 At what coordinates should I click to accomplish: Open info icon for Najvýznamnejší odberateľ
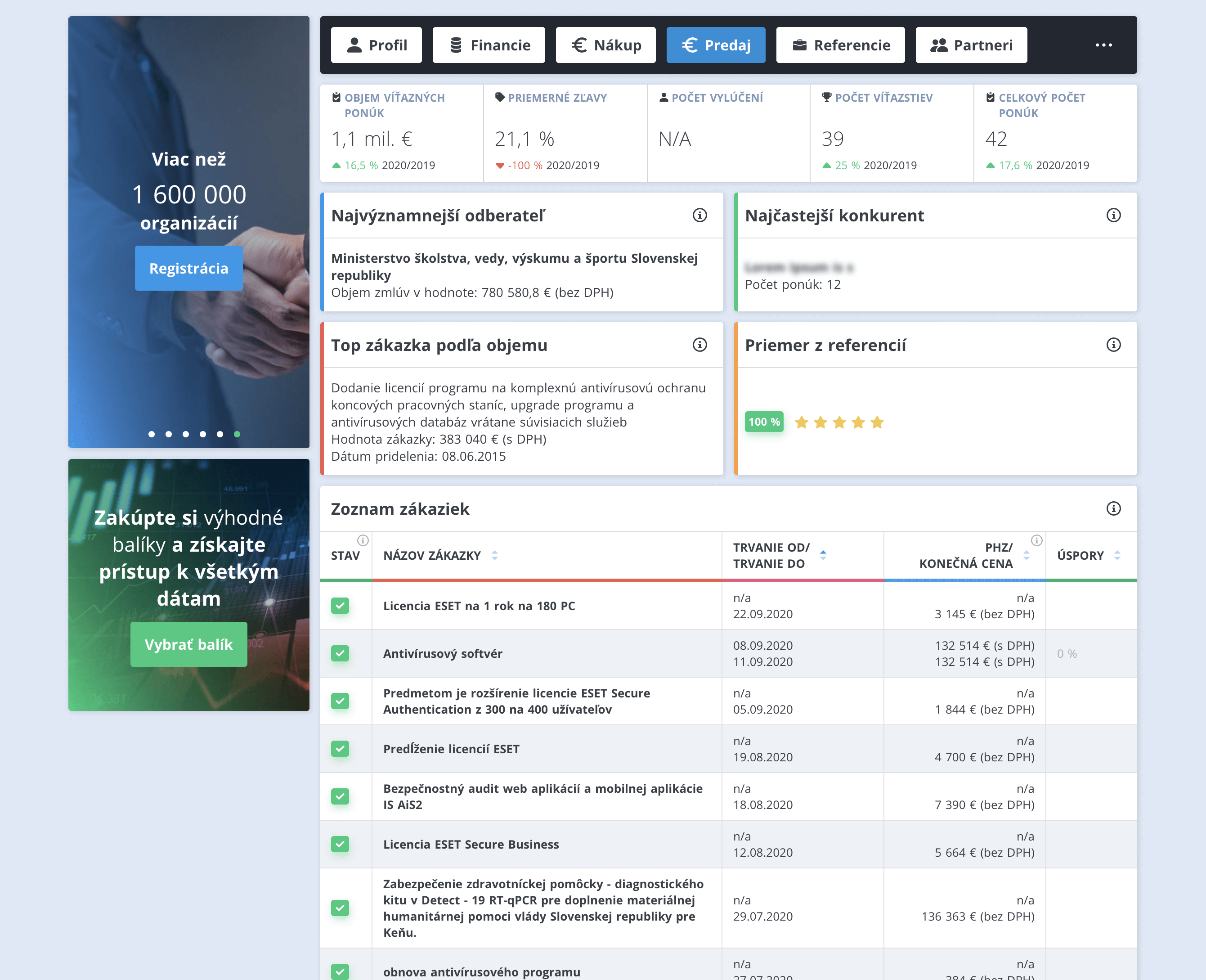[699, 215]
